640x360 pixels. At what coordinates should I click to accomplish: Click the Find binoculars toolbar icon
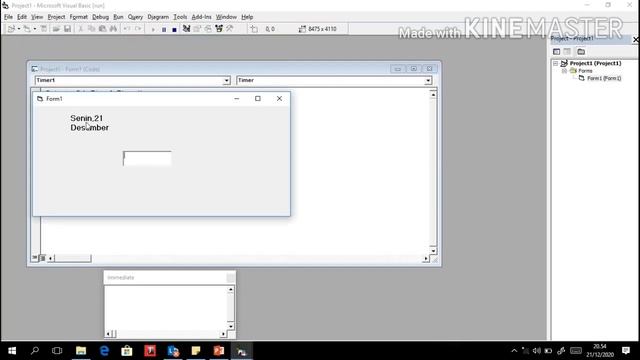(113, 29)
